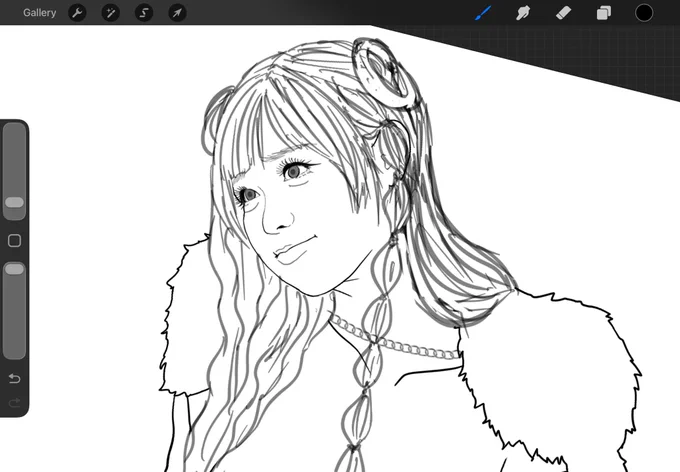This screenshot has width=680, height=472.
Task: Click the brush size slider handle
Action: click(x=14, y=203)
